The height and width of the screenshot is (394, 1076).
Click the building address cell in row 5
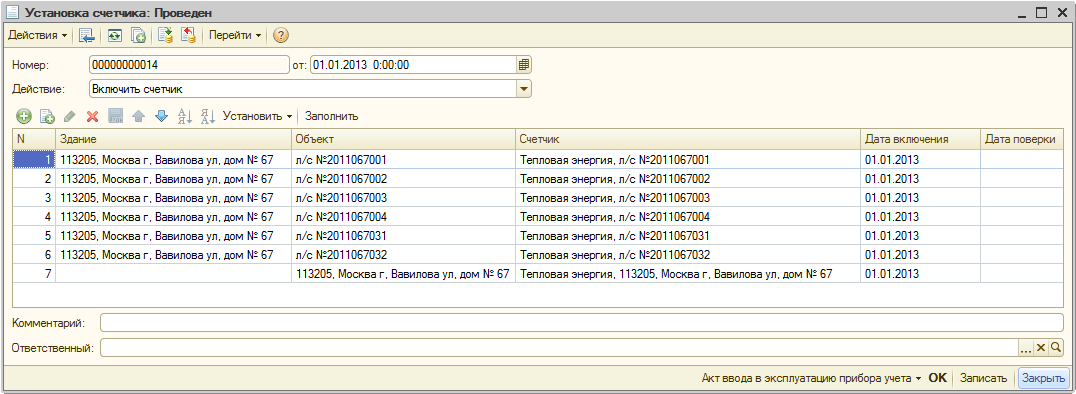tap(174, 236)
